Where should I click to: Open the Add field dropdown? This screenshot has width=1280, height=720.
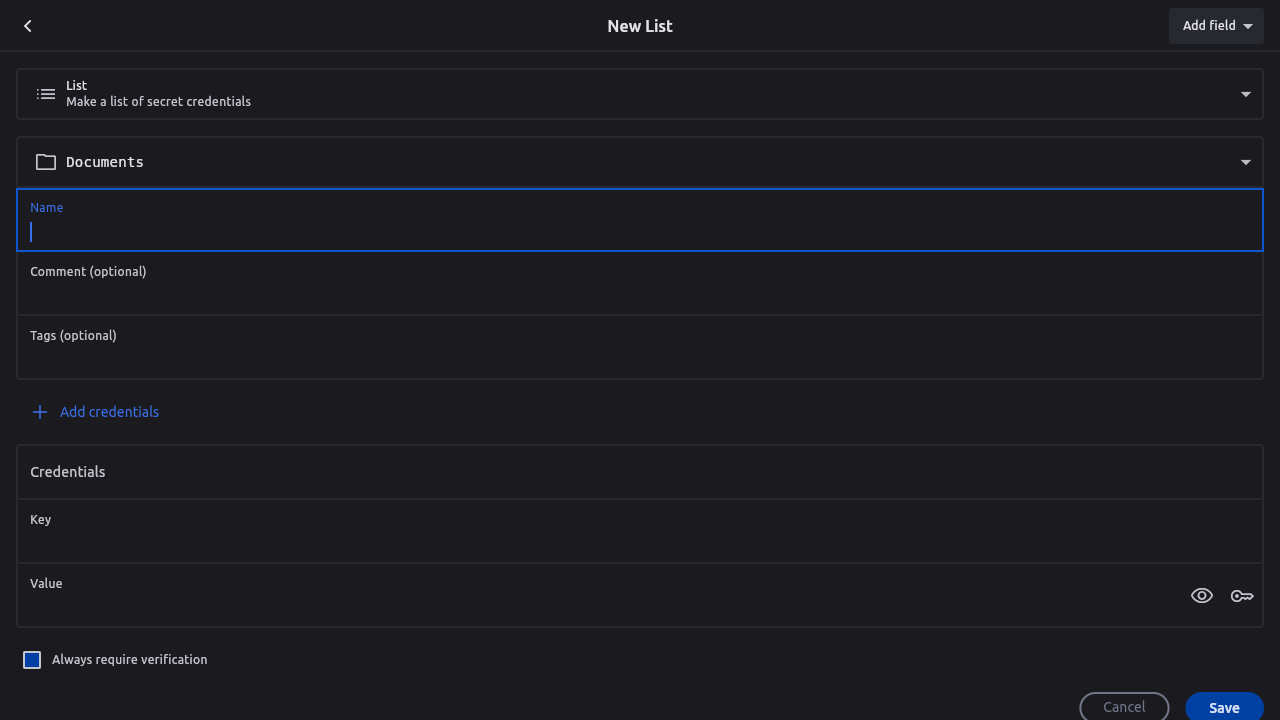pos(1216,26)
